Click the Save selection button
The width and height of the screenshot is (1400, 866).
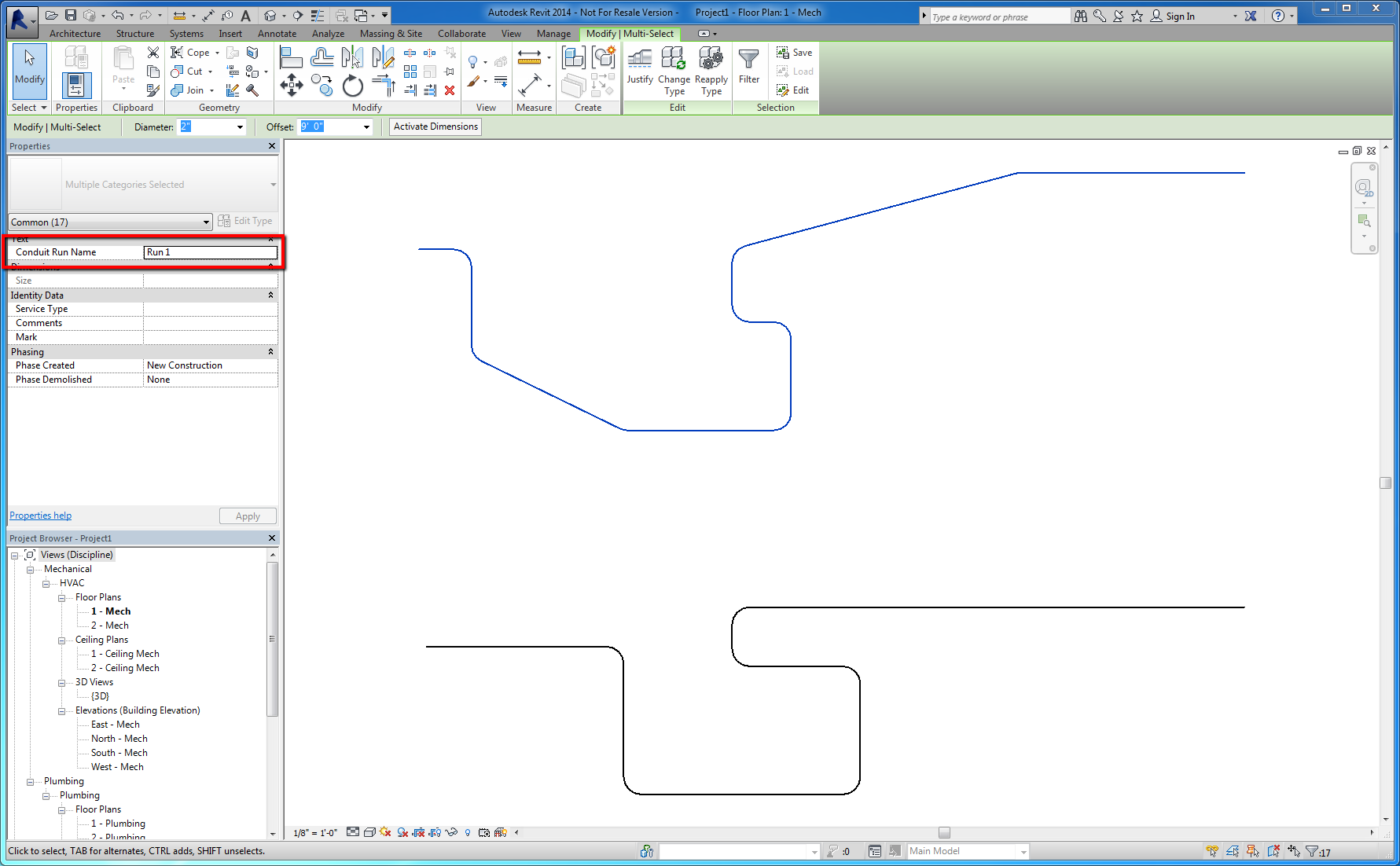(795, 53)
